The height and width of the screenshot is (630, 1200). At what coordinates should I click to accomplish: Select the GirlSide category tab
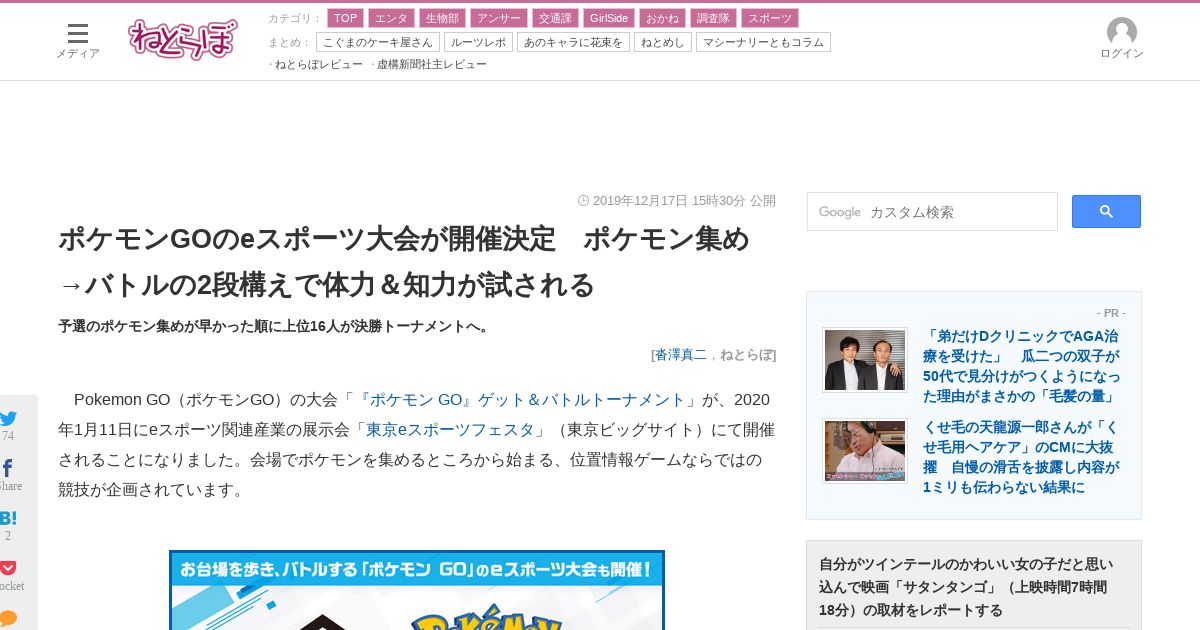click(x=609, y=18)
